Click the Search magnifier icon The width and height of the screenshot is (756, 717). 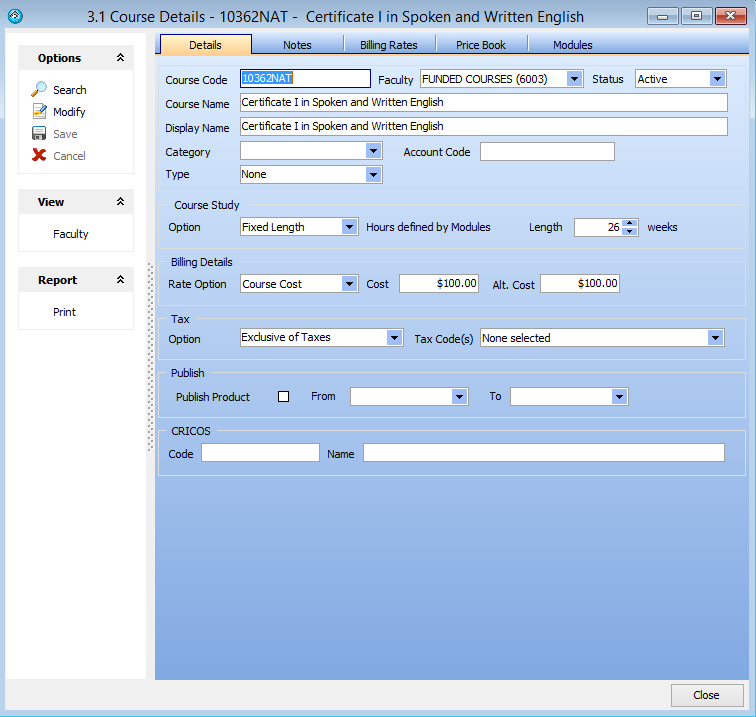tap(39, 90)
